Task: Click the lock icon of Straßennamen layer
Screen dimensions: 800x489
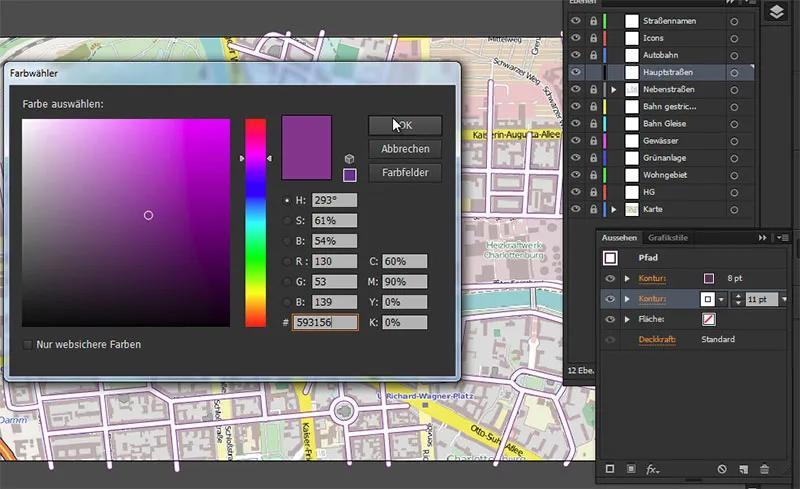Action: click(593, 21)
